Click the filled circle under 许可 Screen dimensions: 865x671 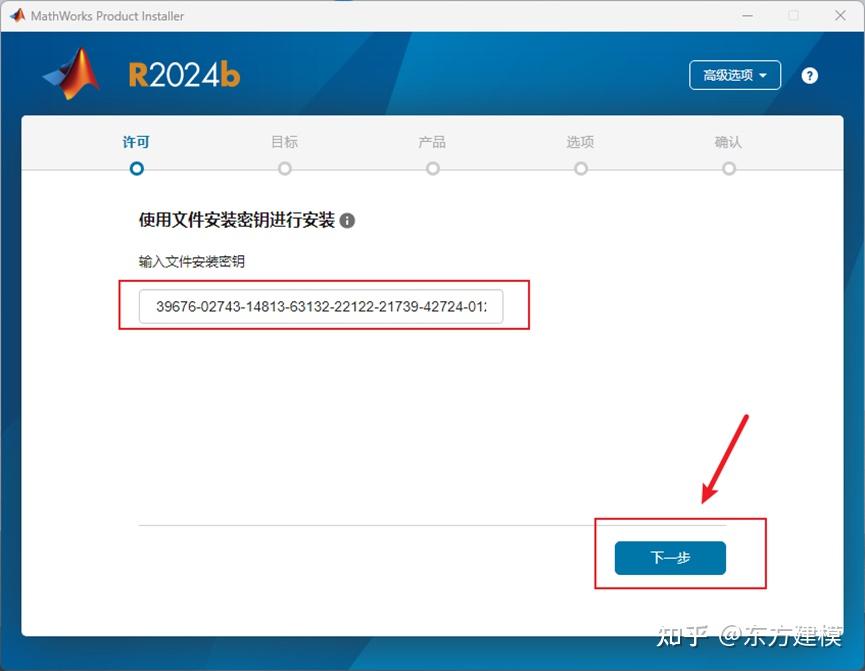136,169
